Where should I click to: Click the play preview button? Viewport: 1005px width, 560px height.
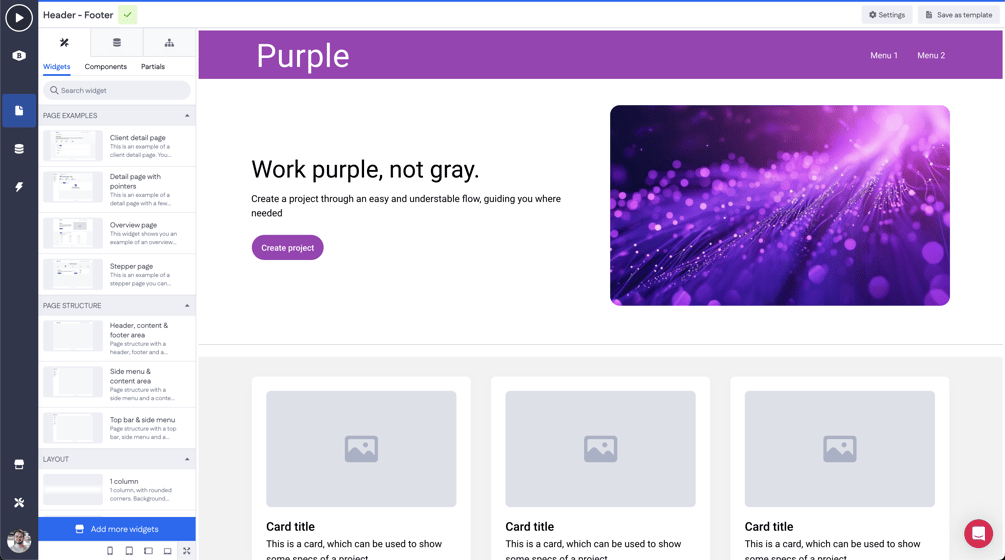19,17
